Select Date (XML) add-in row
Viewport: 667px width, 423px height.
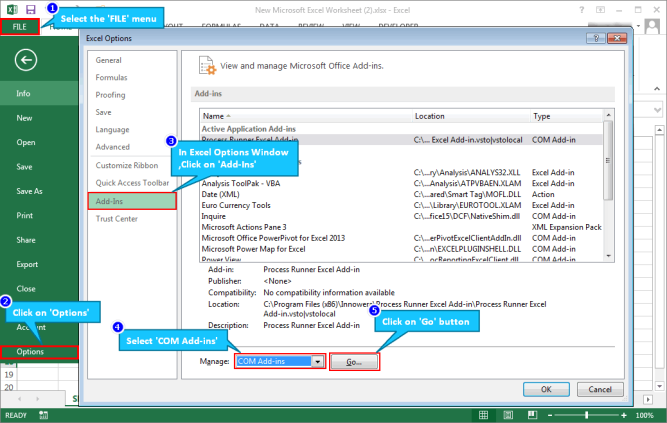[x=402, y=194]
